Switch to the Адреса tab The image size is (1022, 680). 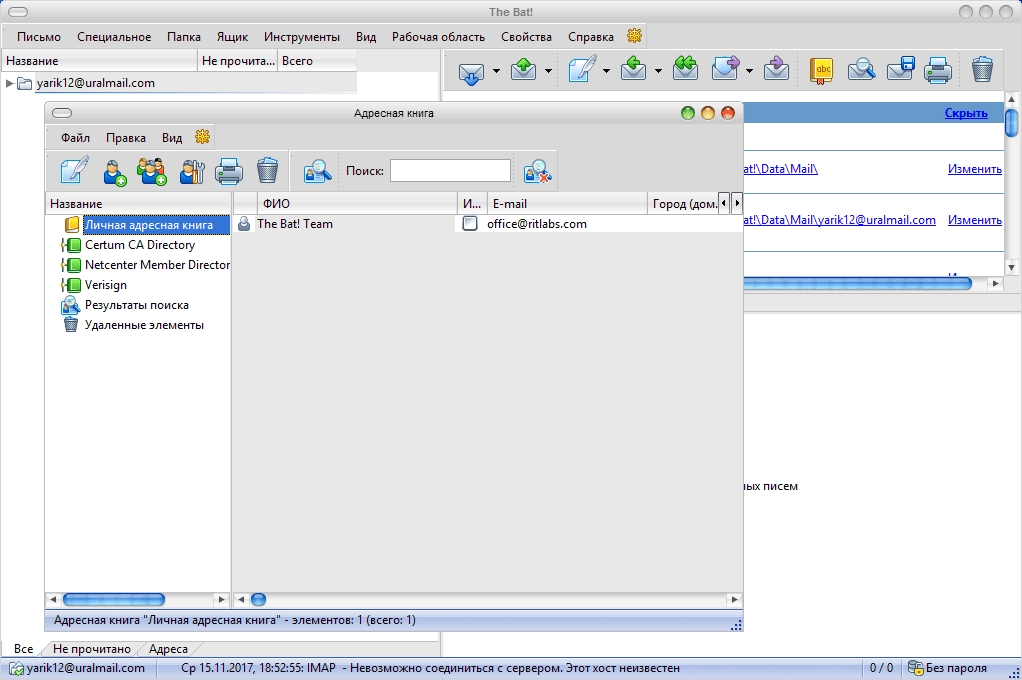[168, 649]
